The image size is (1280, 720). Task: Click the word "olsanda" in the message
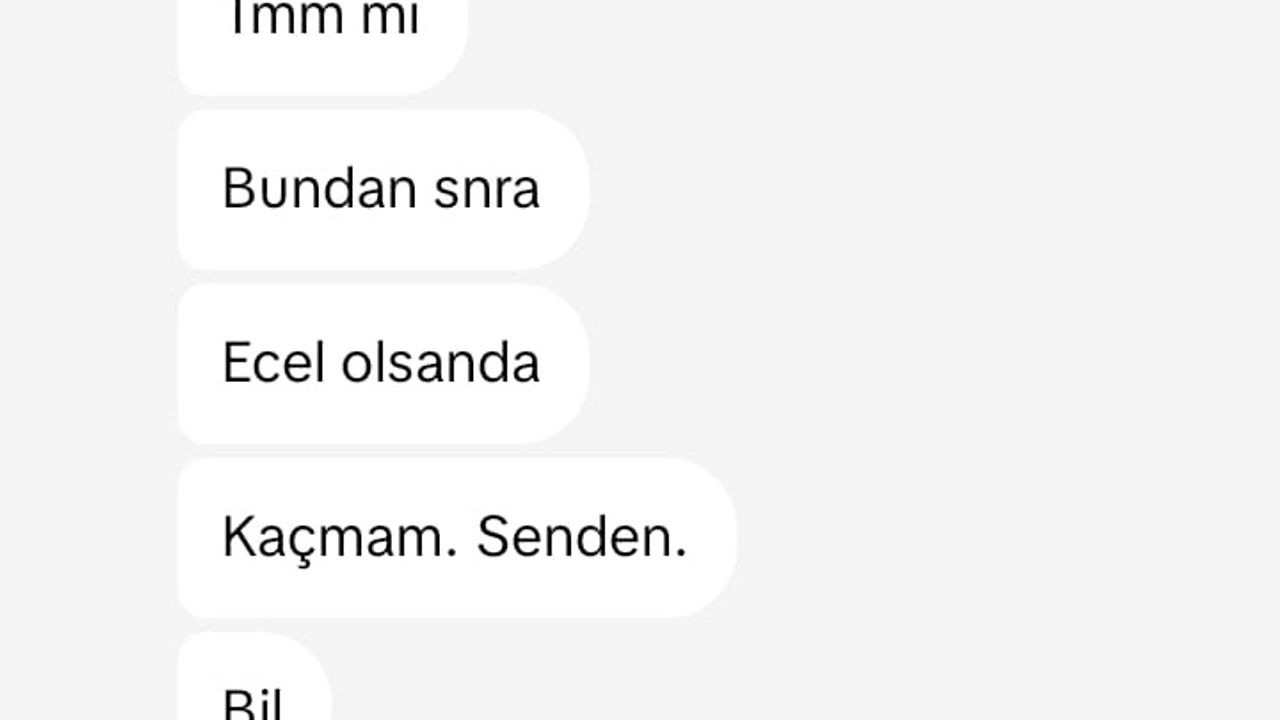tap(440, 362)
